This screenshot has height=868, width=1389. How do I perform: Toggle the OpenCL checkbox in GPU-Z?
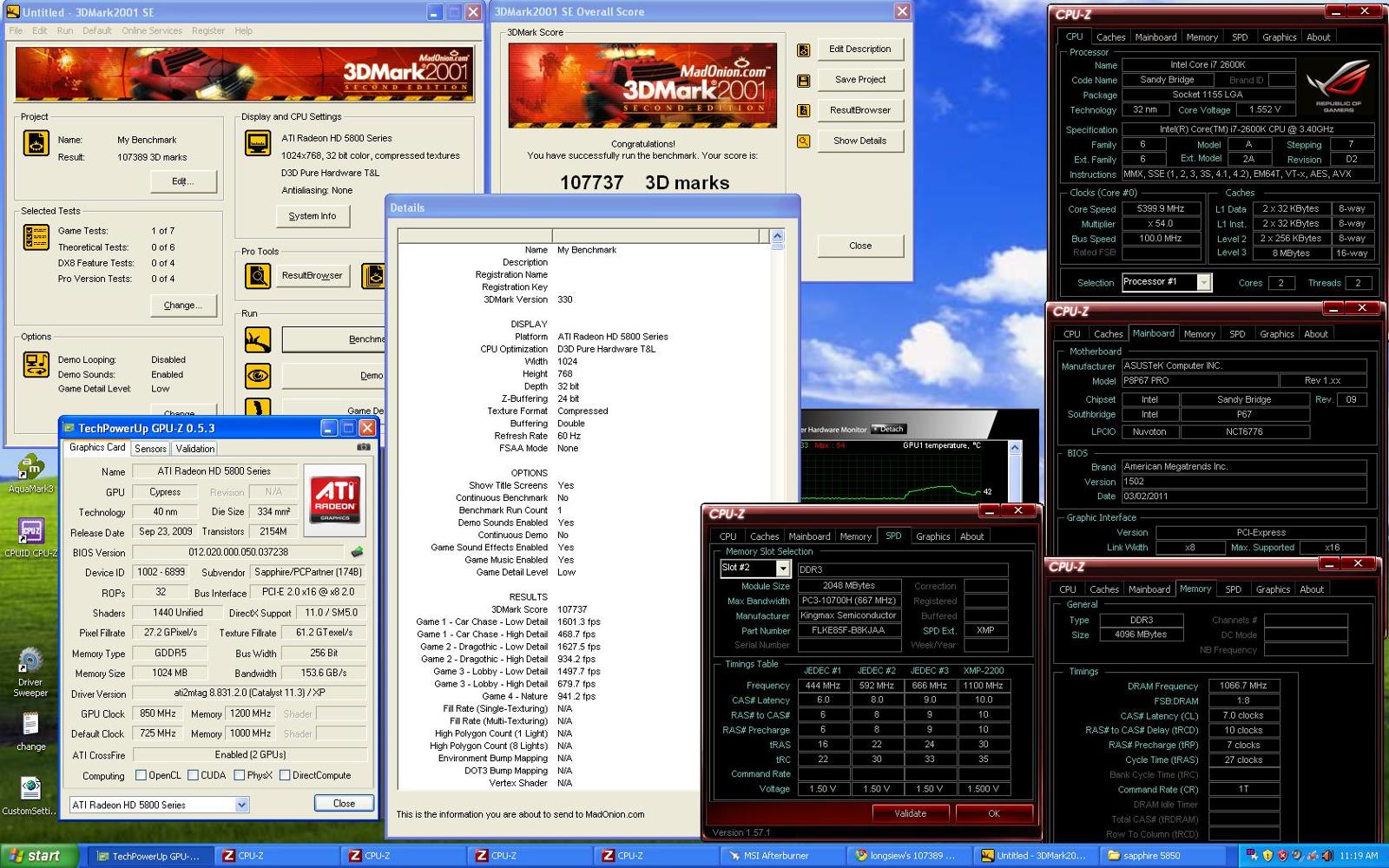pos(141,776)
